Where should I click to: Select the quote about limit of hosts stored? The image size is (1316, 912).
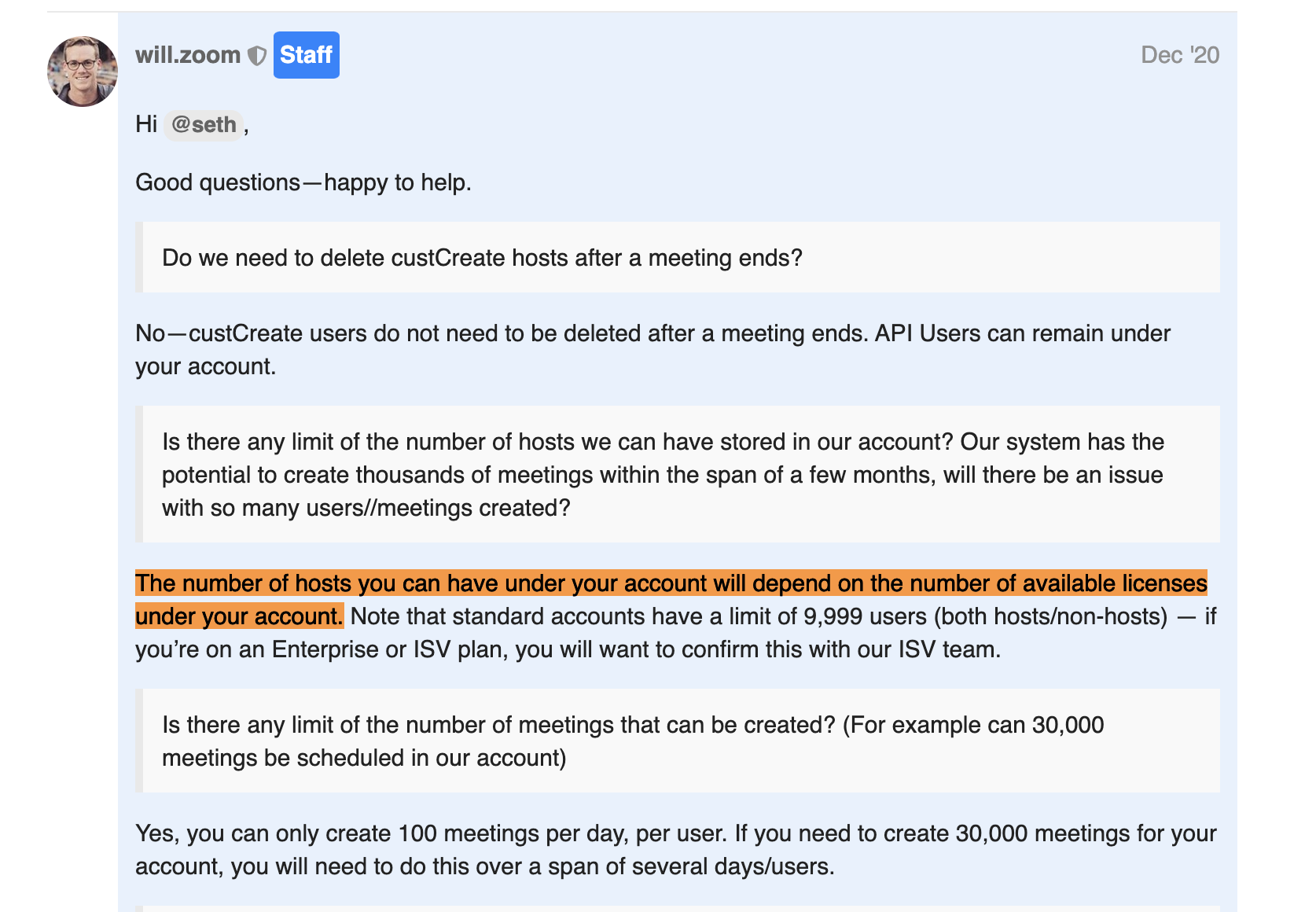click(x=678, y=474)
